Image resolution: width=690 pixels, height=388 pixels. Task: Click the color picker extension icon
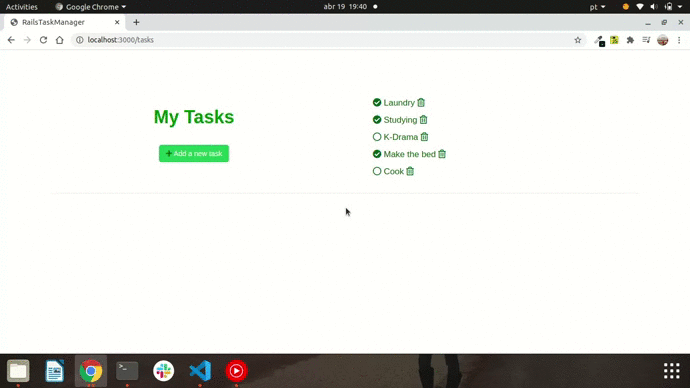[599, 40]
